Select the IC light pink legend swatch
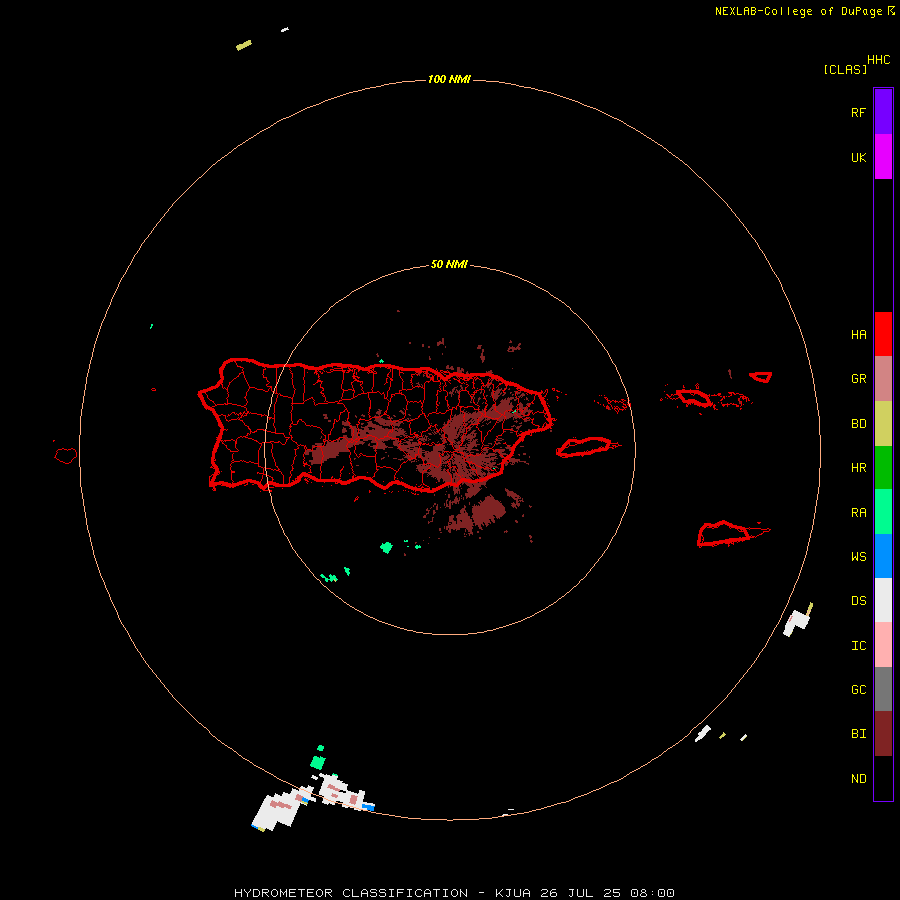This screenshot has height=900, width=900. (883, 645)
